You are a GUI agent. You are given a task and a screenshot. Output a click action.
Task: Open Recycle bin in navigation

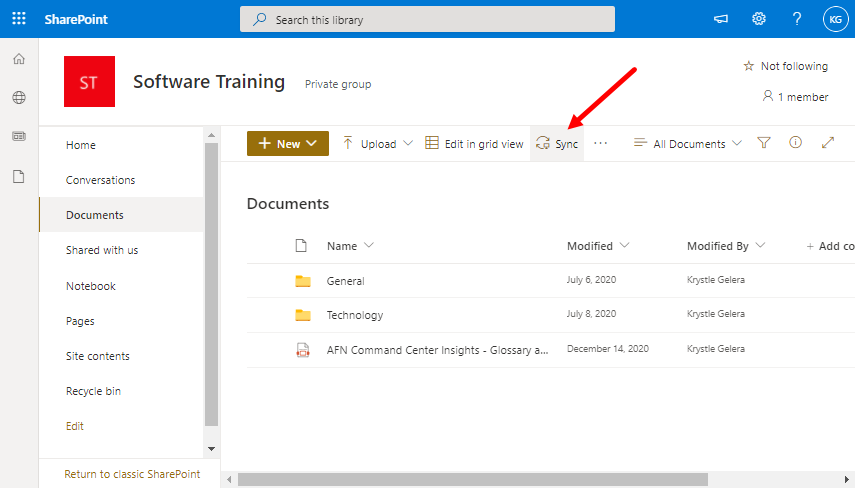93,391
